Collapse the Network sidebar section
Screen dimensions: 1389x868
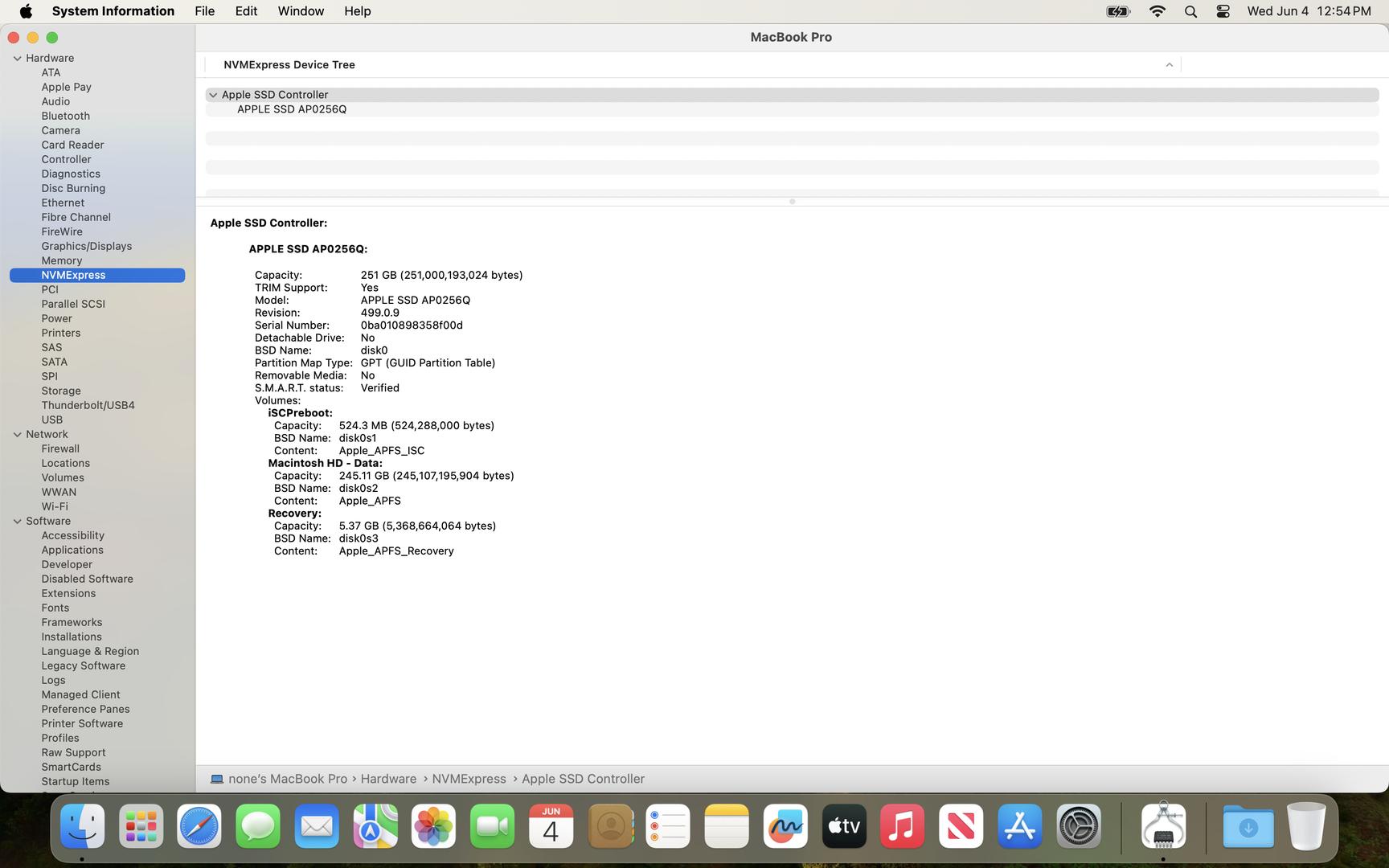(x=17, y=434)
